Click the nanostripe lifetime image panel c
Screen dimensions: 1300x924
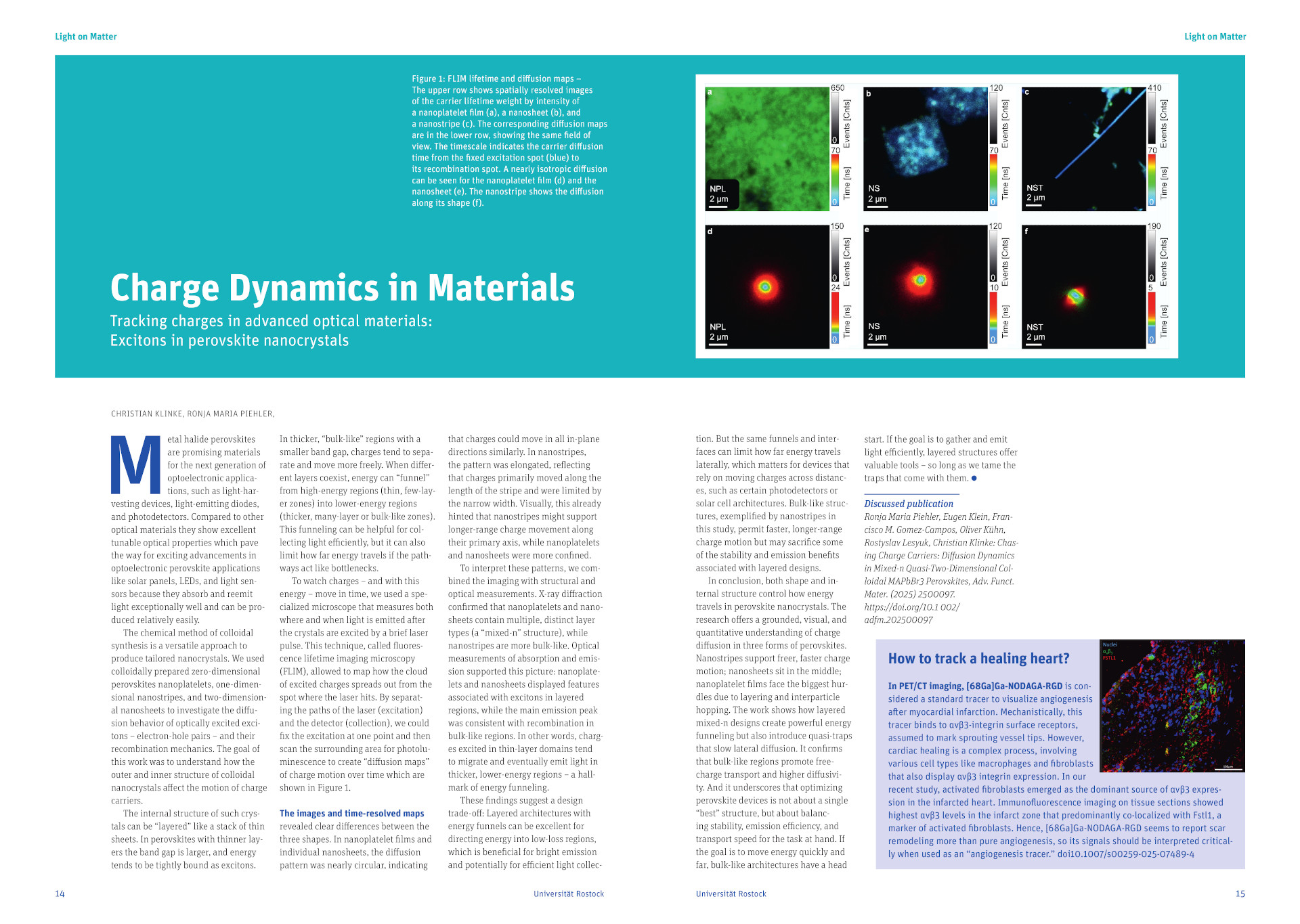tap(1083, 149)
